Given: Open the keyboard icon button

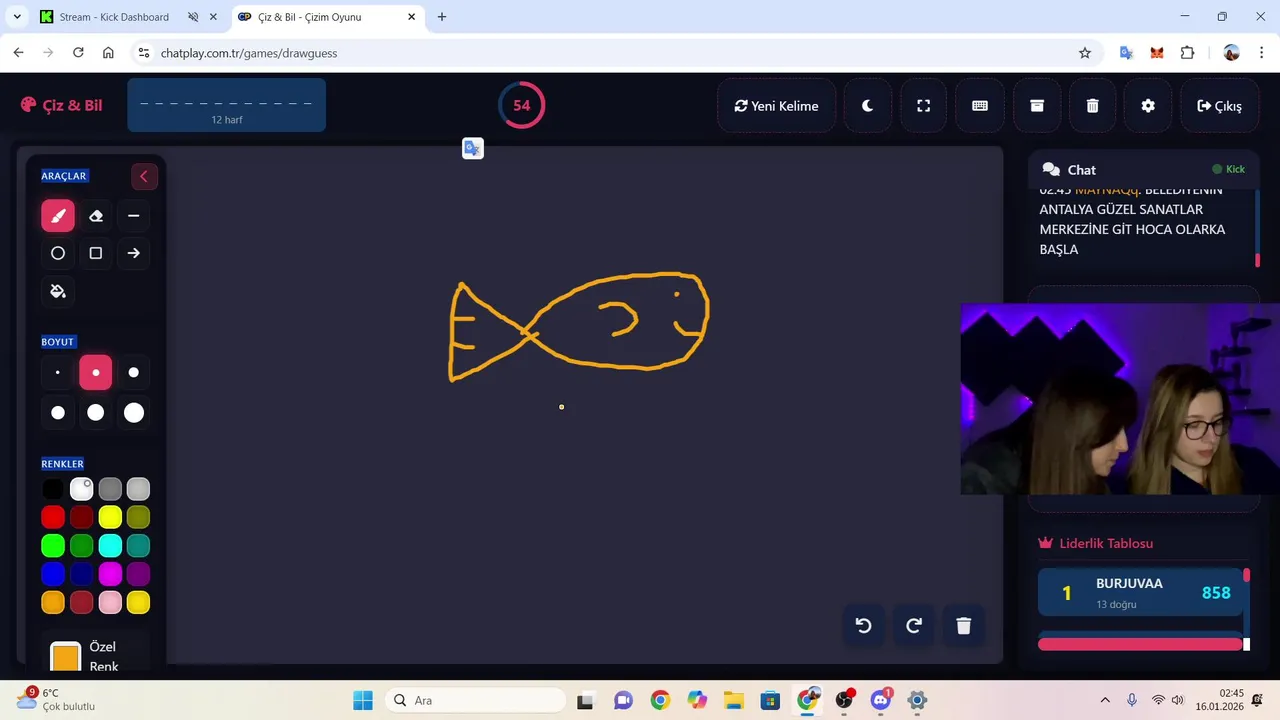Looking at the screenshot, I should [980, 106].
